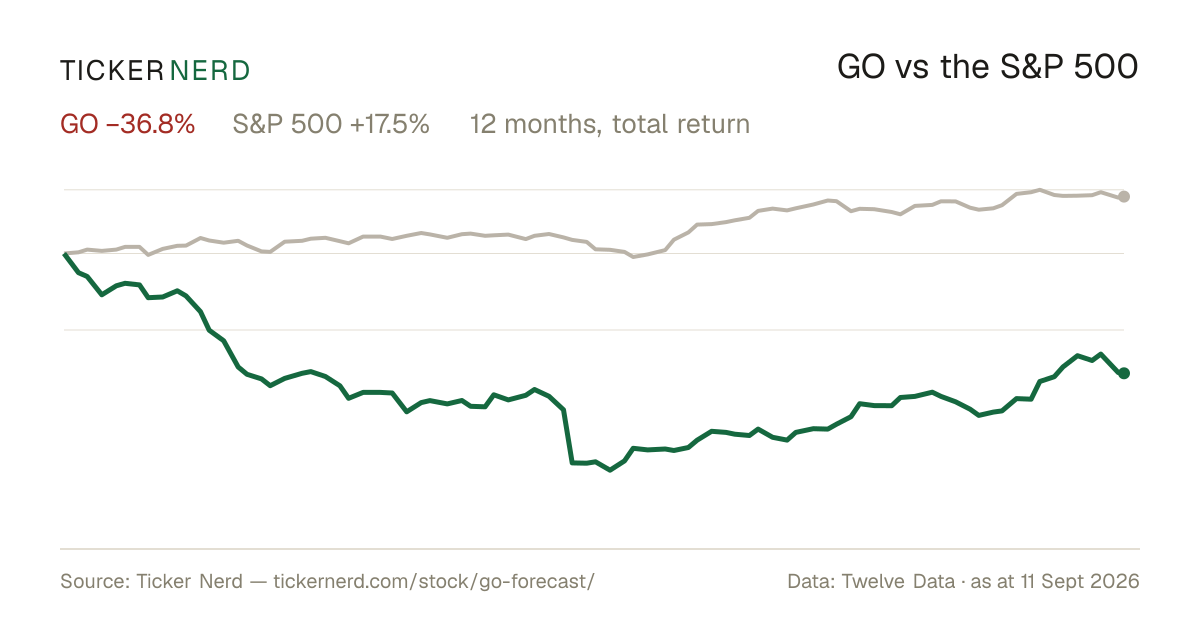
Task: Click the S&P 500 line's dip near mid-chart
Action: point(633,257)
